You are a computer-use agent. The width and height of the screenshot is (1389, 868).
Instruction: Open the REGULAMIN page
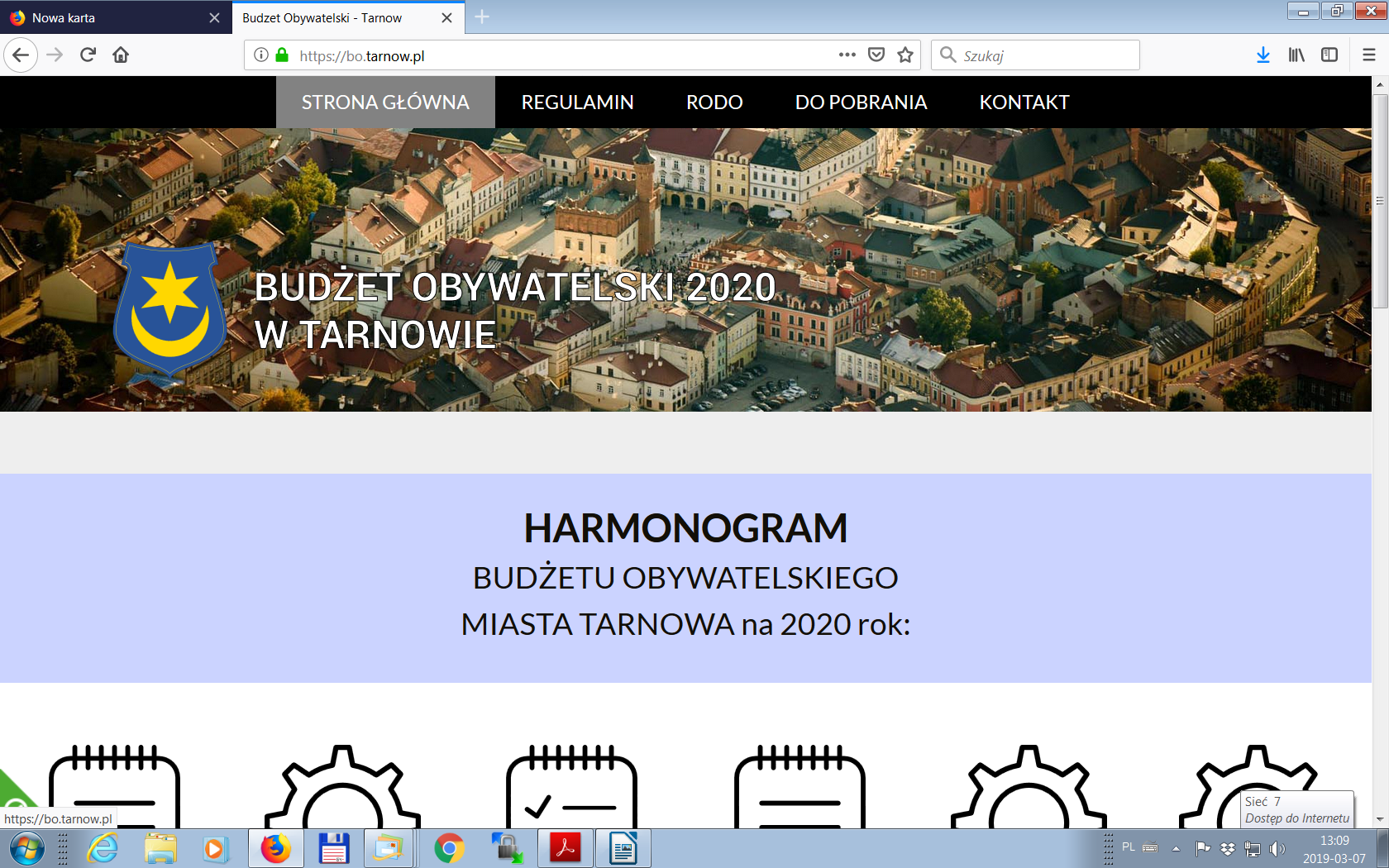point(578,103)
